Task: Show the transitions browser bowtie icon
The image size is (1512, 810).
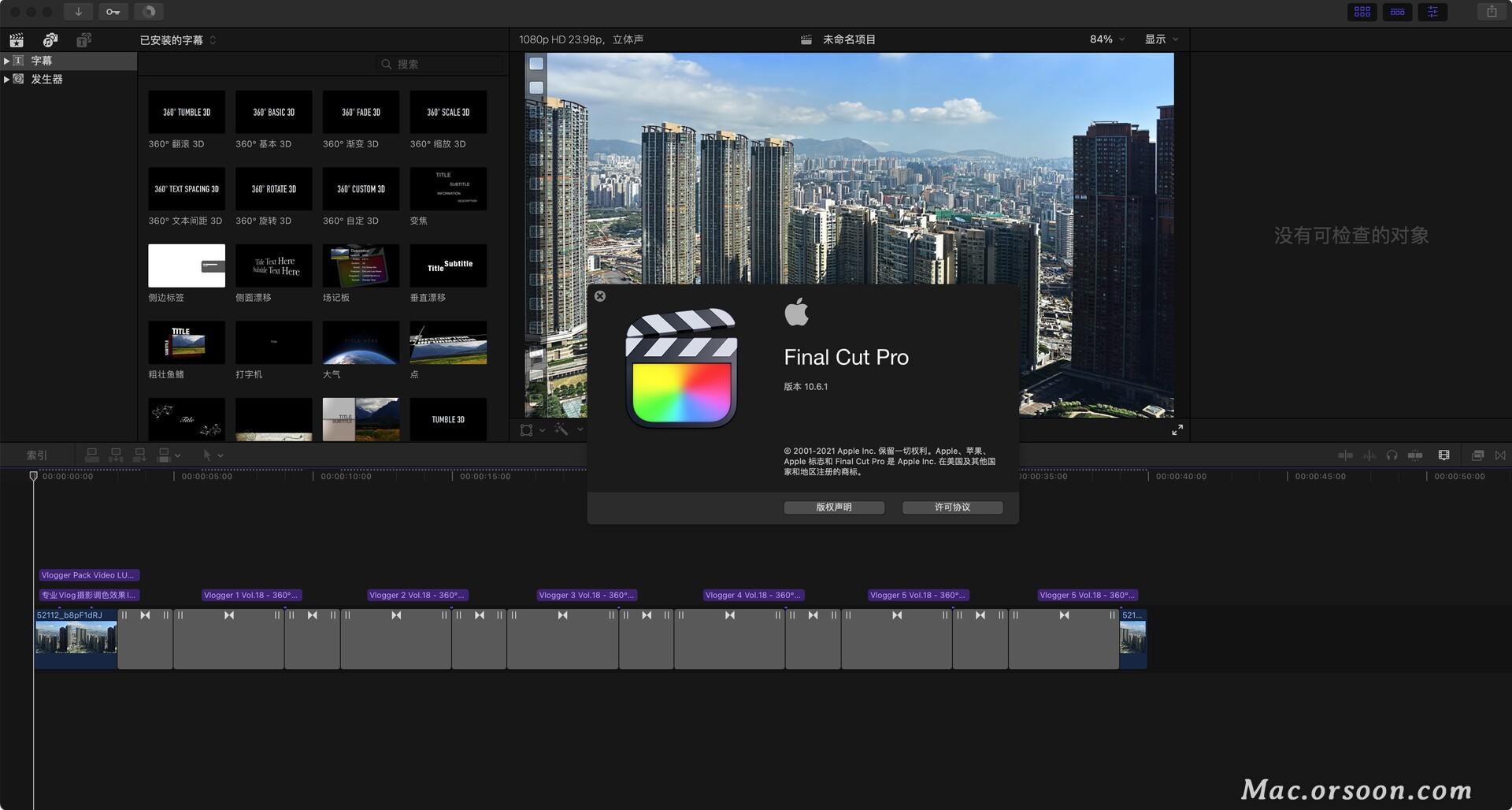Action: 1500,455
